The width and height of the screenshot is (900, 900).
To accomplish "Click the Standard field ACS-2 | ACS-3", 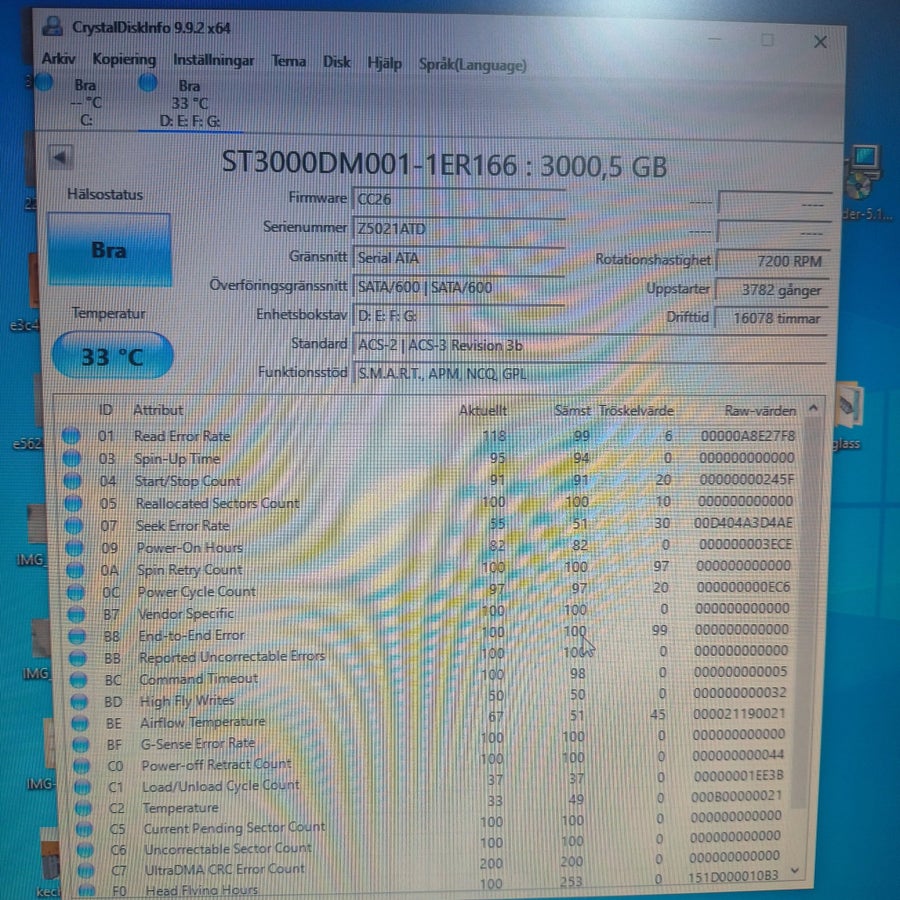I will [x=589, y=346].
